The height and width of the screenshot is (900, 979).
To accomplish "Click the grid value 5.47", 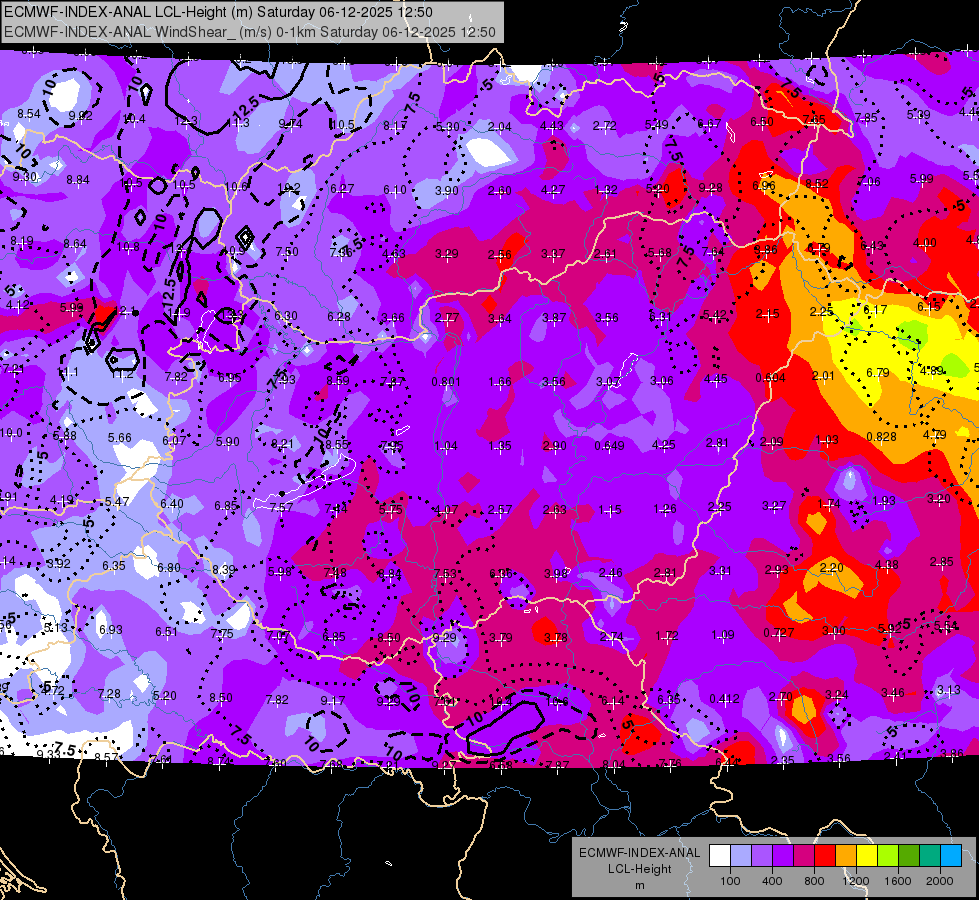I will click(x=117, y=502).
